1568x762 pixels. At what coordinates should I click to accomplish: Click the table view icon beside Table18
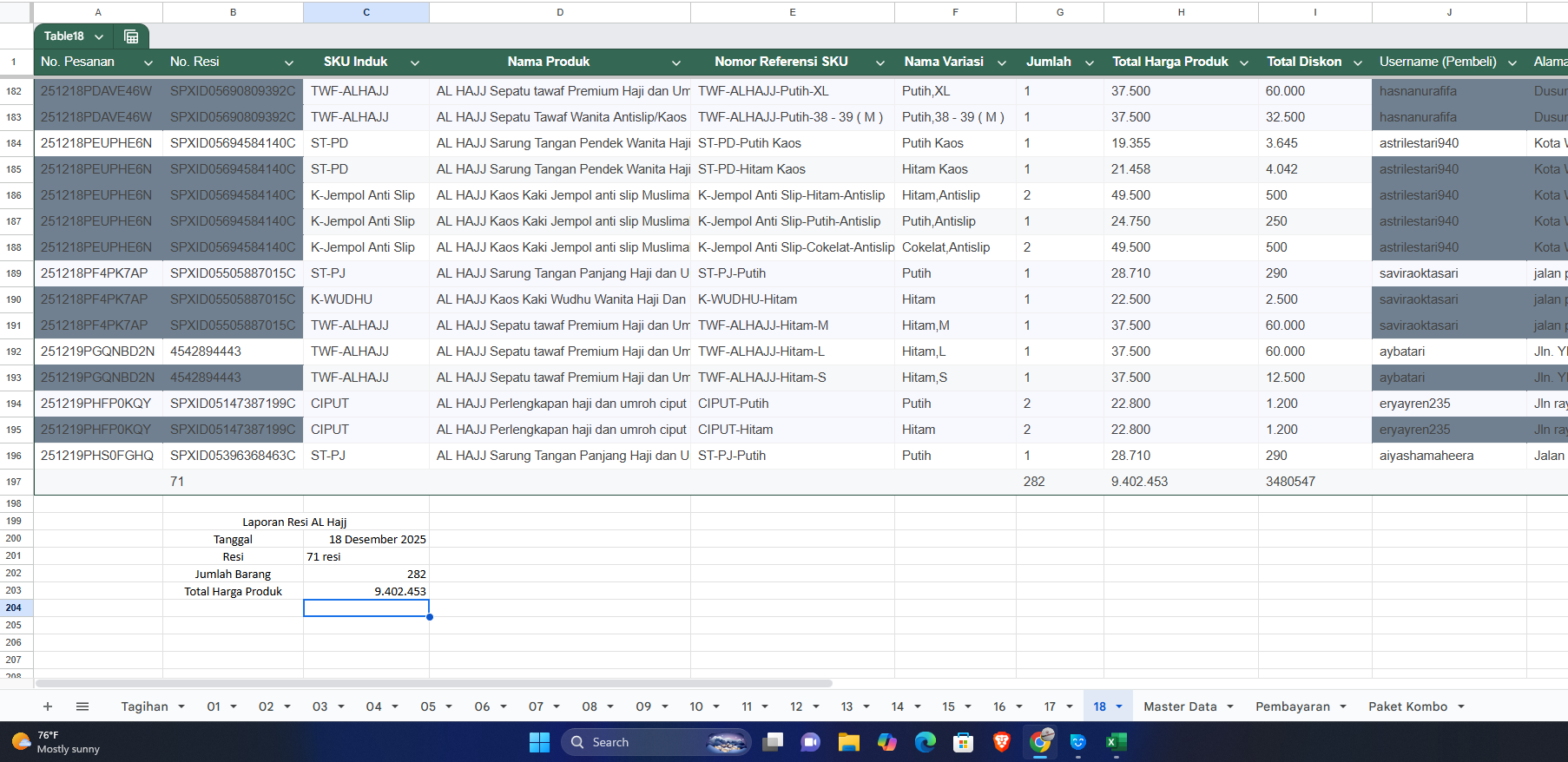[131, 36]
